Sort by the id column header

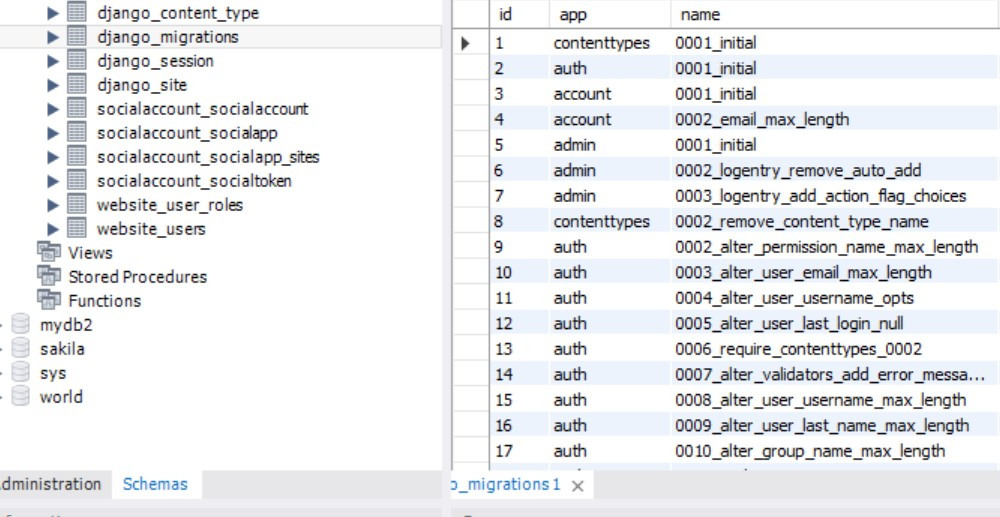(518, 15)
